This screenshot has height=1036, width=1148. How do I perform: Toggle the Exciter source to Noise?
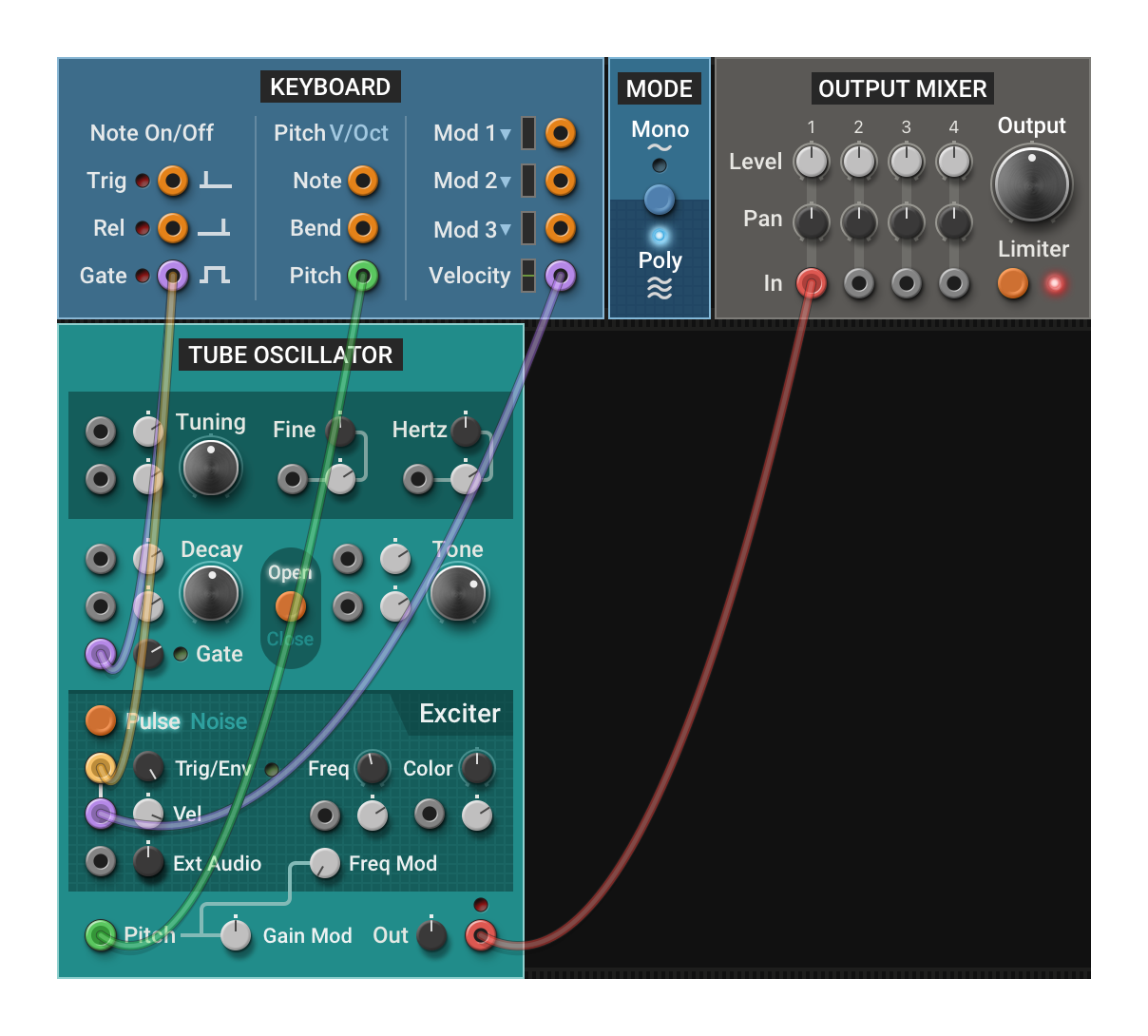click(x=220, y=721)
